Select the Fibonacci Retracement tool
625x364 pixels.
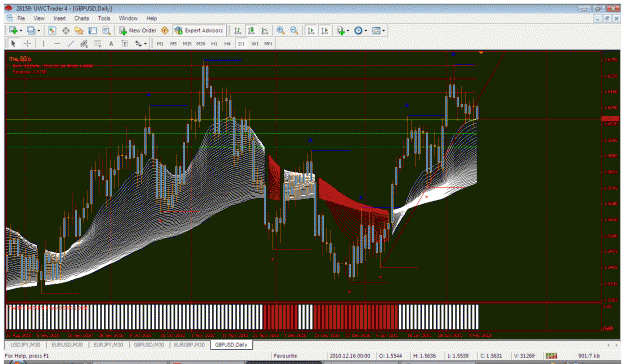(98, 43)
